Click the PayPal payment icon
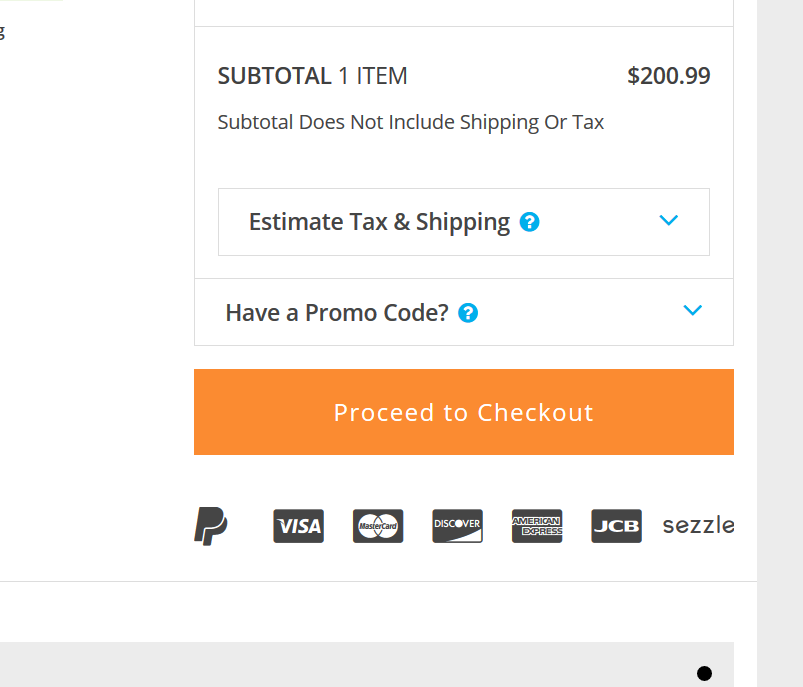803x687 pixels. 210,526
